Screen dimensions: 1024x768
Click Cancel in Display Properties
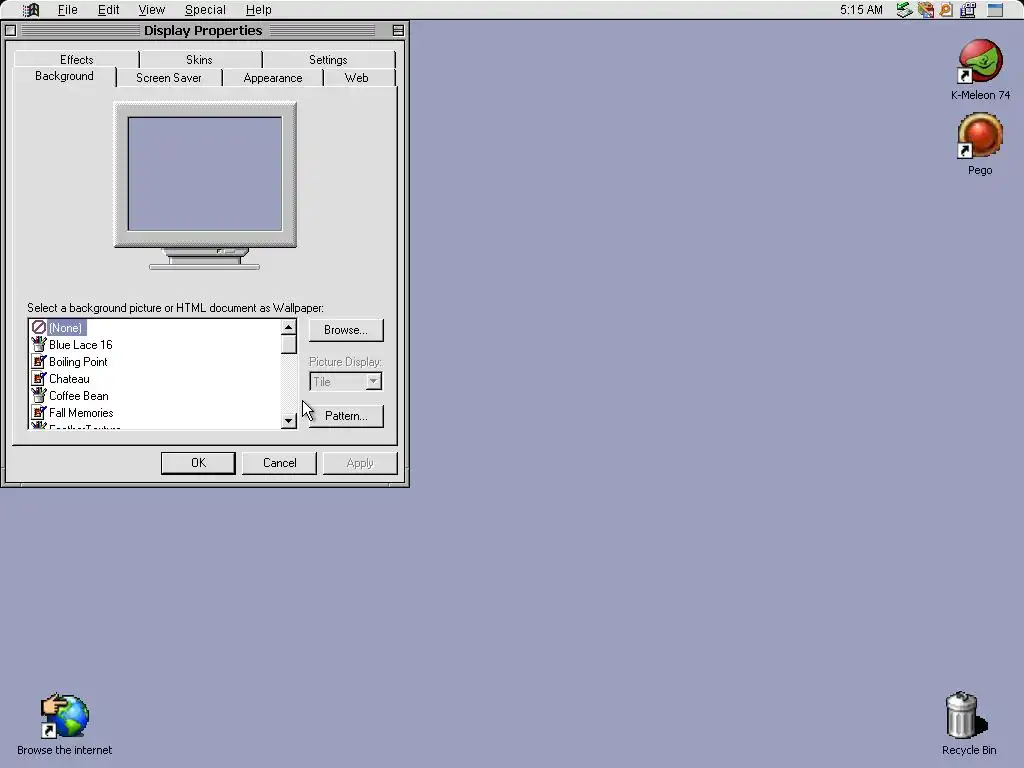coord(280,463)
